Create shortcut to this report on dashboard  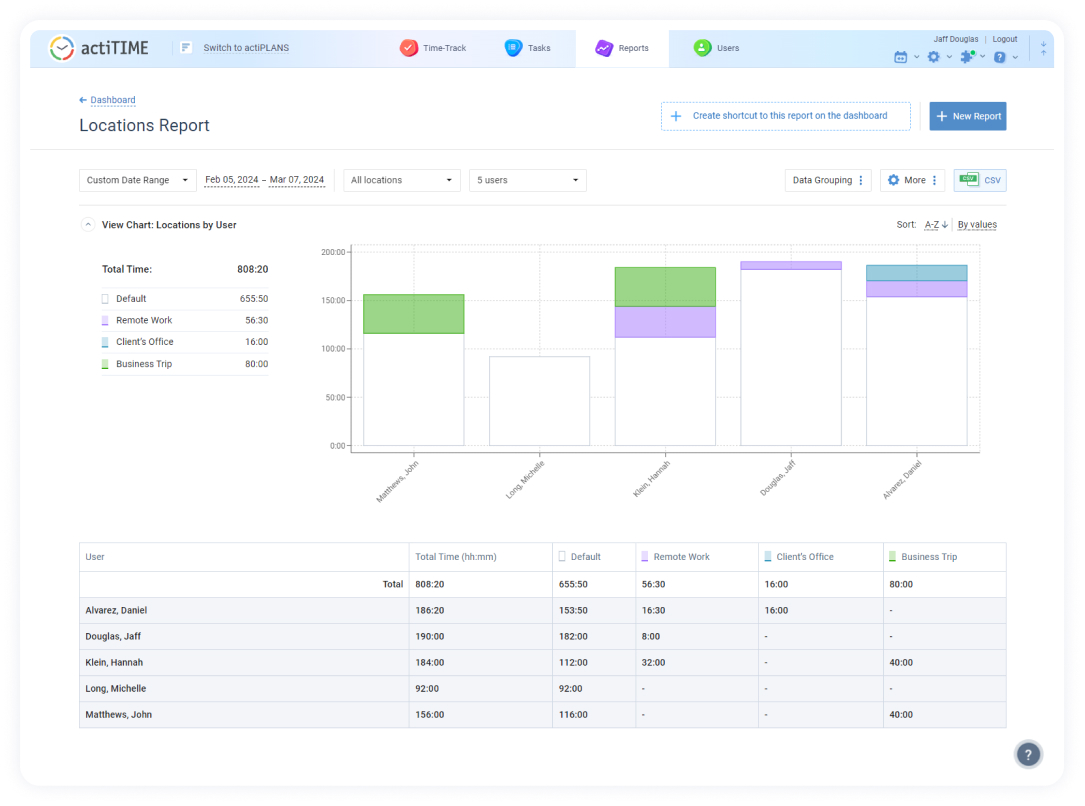coord(785,116)
